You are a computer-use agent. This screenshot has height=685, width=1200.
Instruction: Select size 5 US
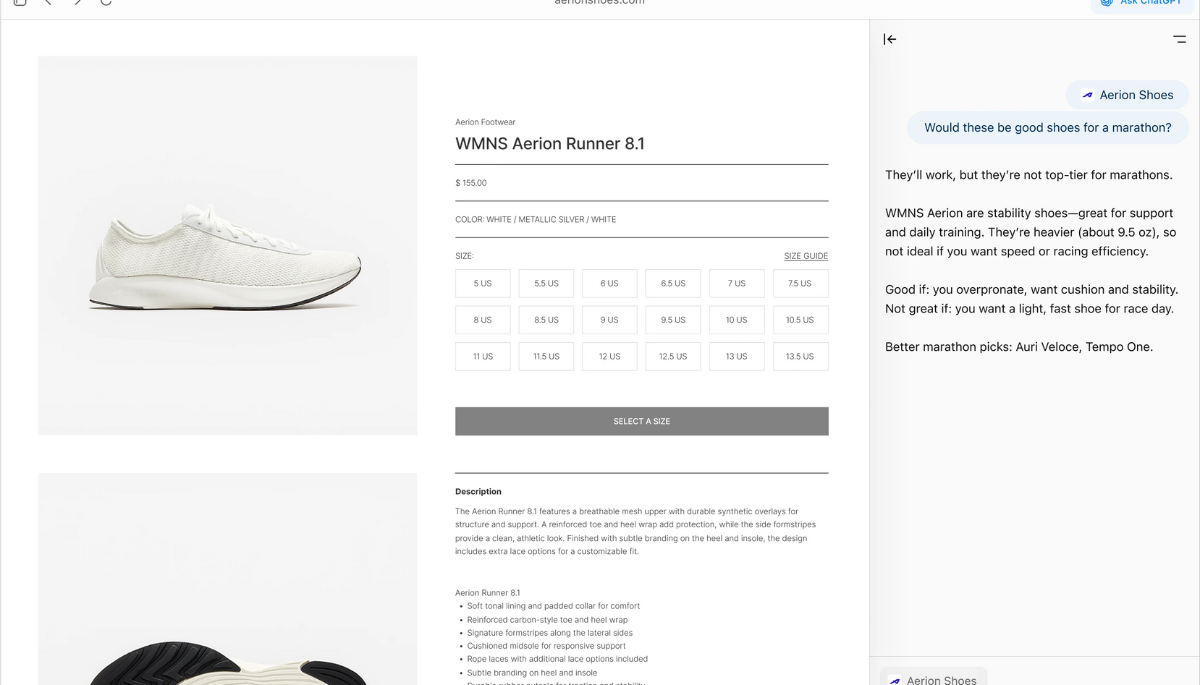coord(482,283)
